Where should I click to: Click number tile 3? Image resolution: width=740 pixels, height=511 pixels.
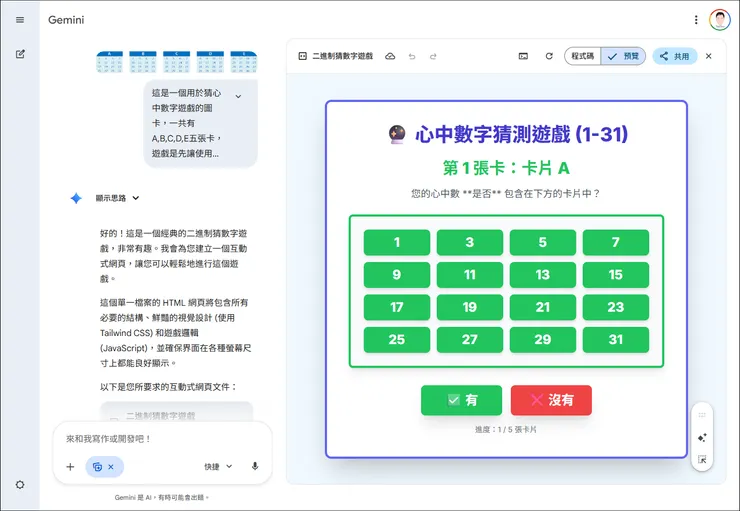click(470, 243)
